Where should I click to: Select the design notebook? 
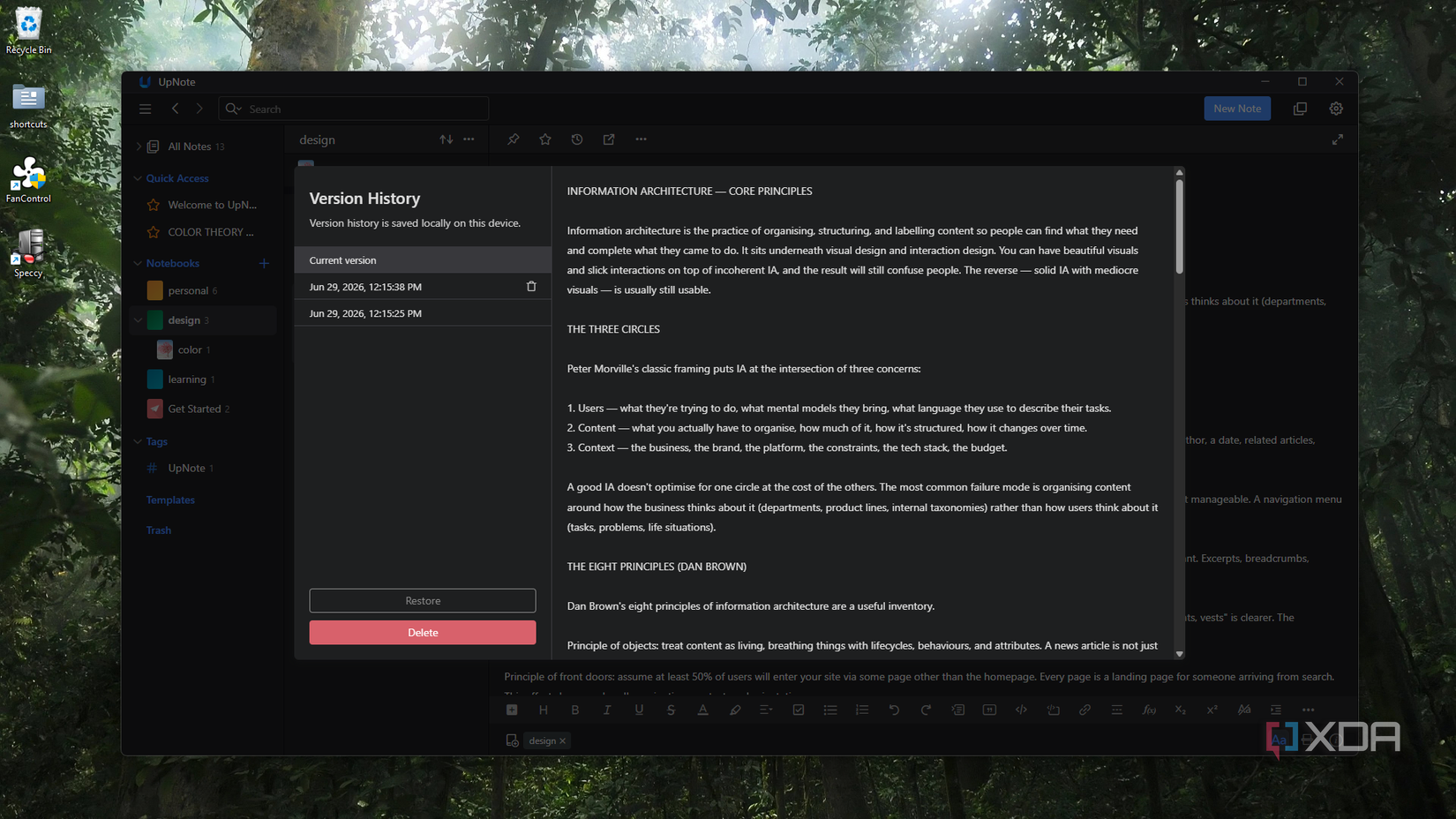203,320
